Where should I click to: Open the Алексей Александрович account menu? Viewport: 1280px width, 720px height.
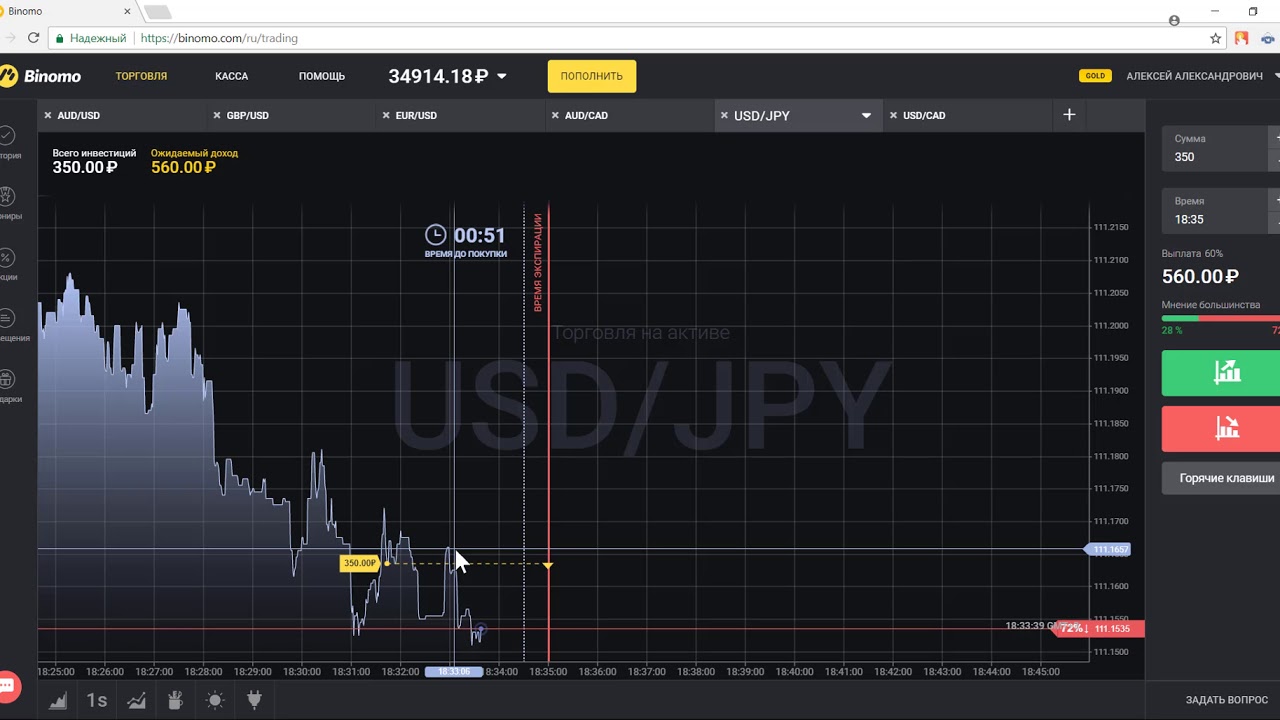(1202, 76)
